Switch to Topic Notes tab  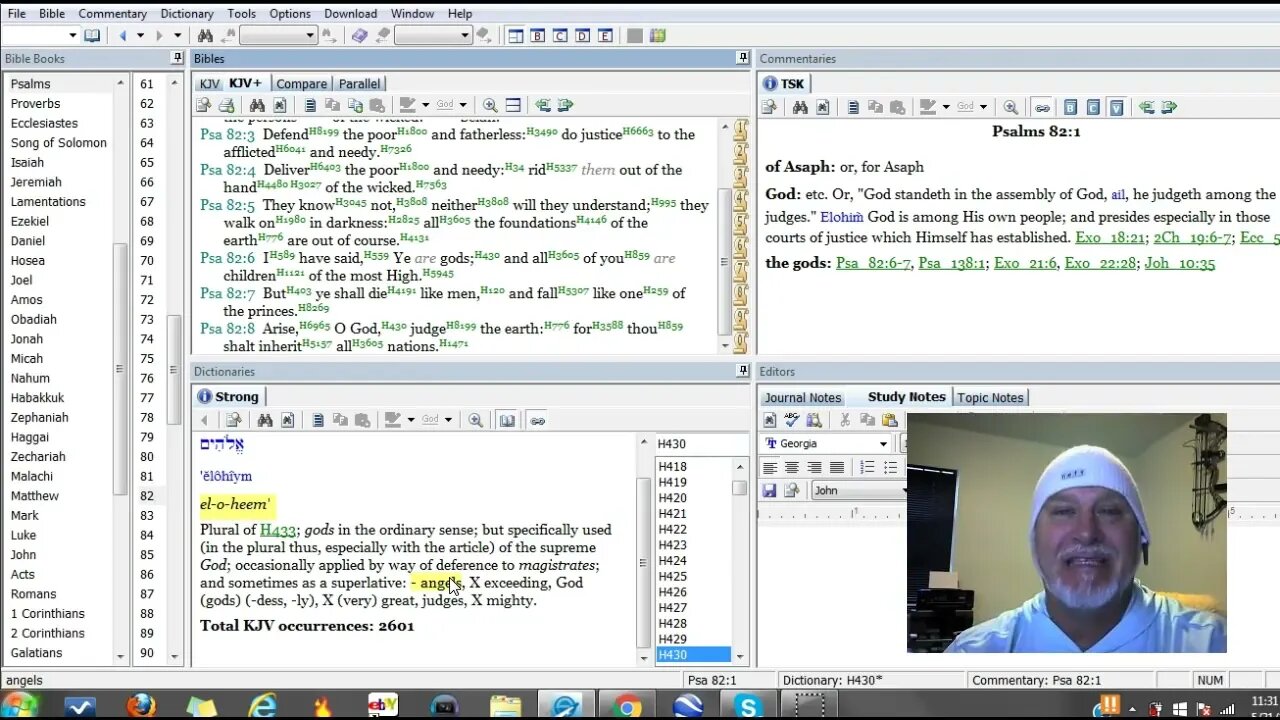point(990,398)
